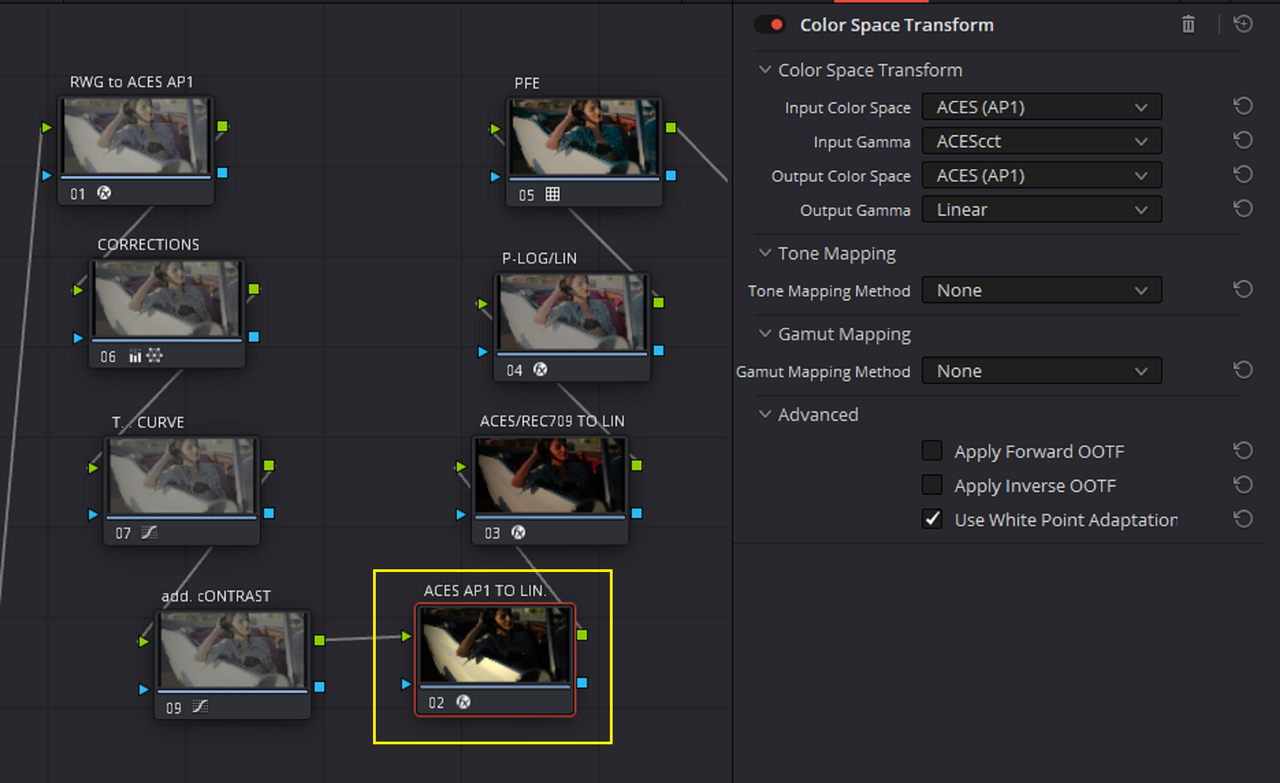Reset the Apply Inverse OOTF option
The height and width of the screenshot is (783, 1280).
point(1243,485)
